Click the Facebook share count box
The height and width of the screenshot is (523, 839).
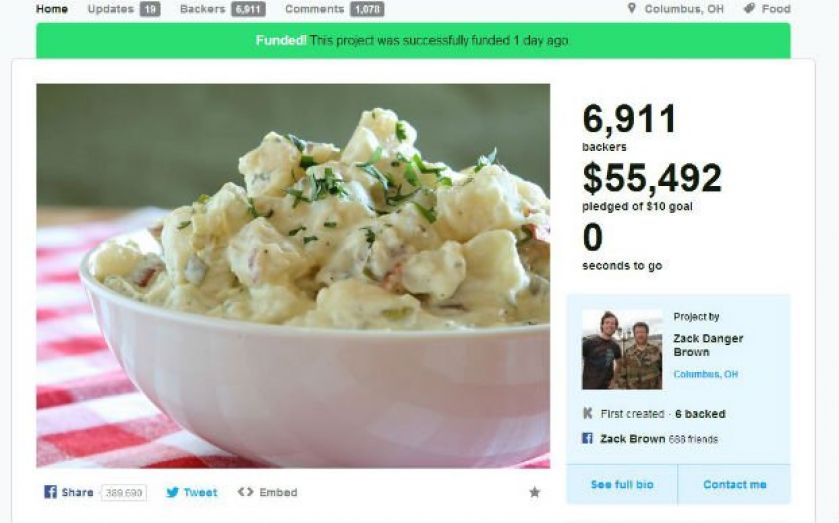click(x=124, y=492)
